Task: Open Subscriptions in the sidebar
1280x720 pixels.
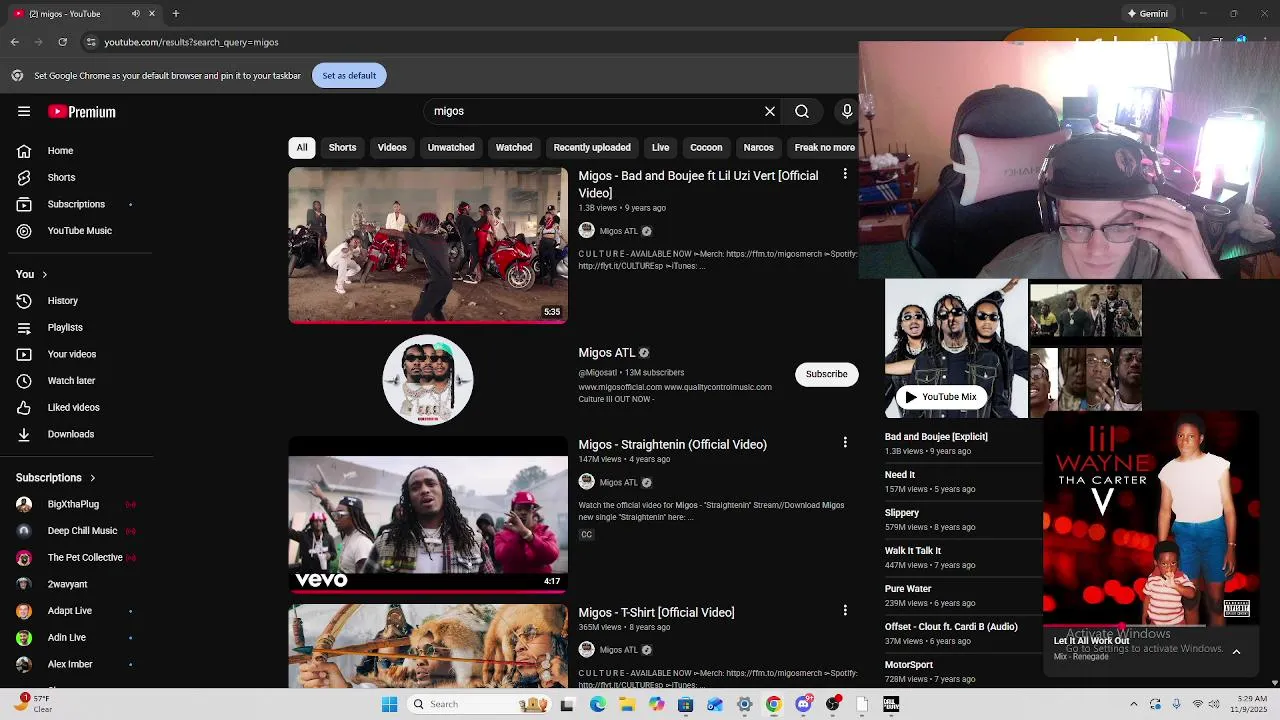Action: point(77,205)
